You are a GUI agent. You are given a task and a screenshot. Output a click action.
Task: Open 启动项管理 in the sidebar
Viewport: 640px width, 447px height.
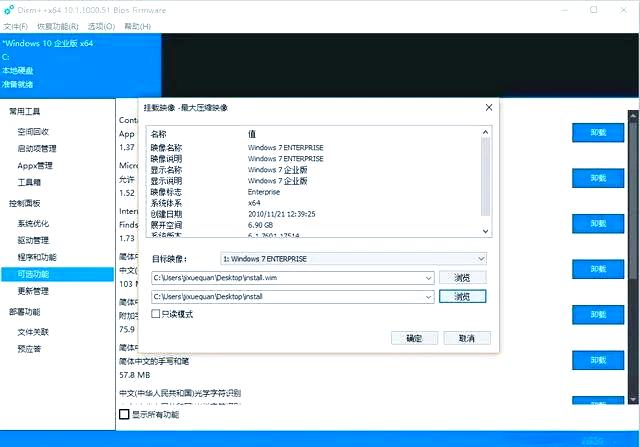(37, 149)
